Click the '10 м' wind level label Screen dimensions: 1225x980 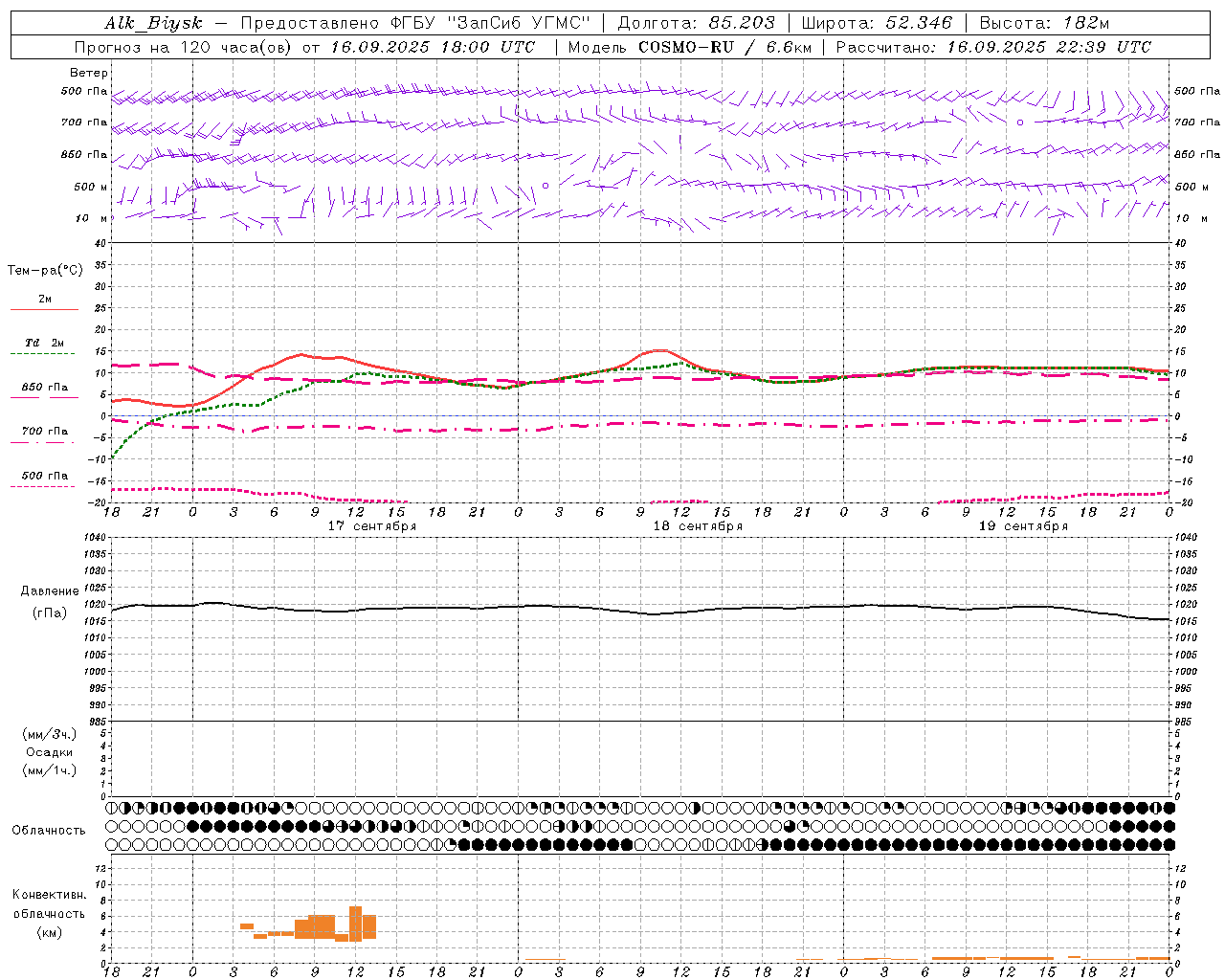tap(91, 218)
